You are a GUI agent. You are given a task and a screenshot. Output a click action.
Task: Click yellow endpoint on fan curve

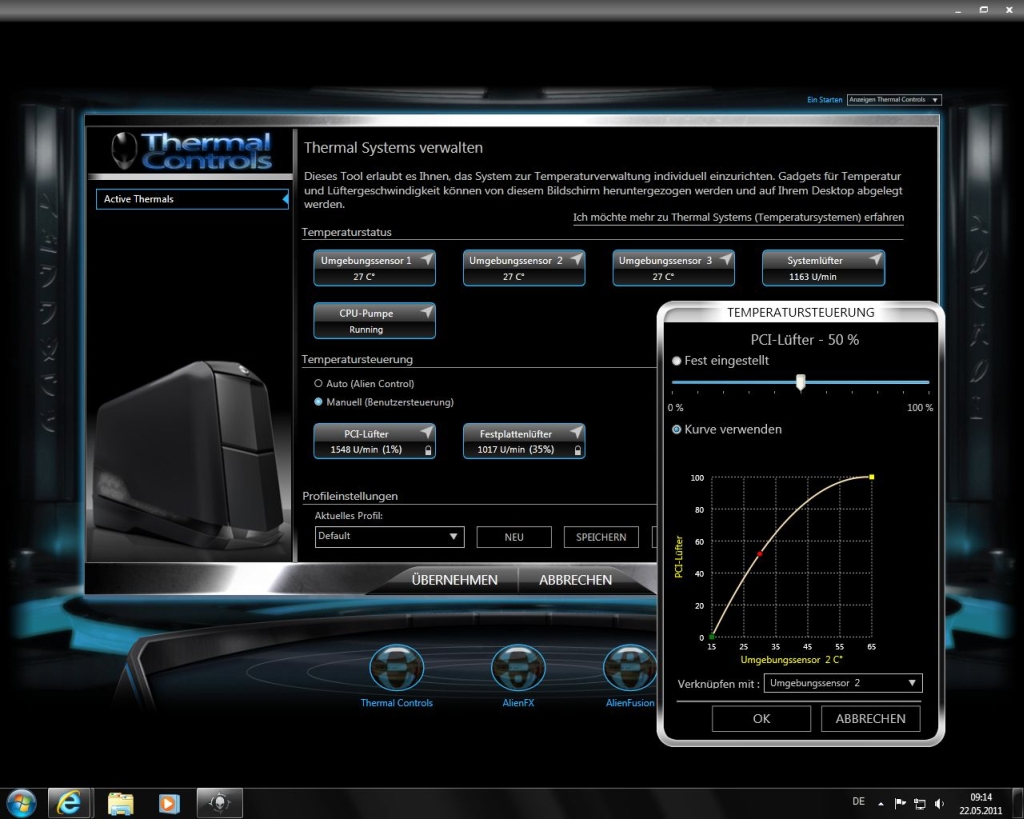872,477
